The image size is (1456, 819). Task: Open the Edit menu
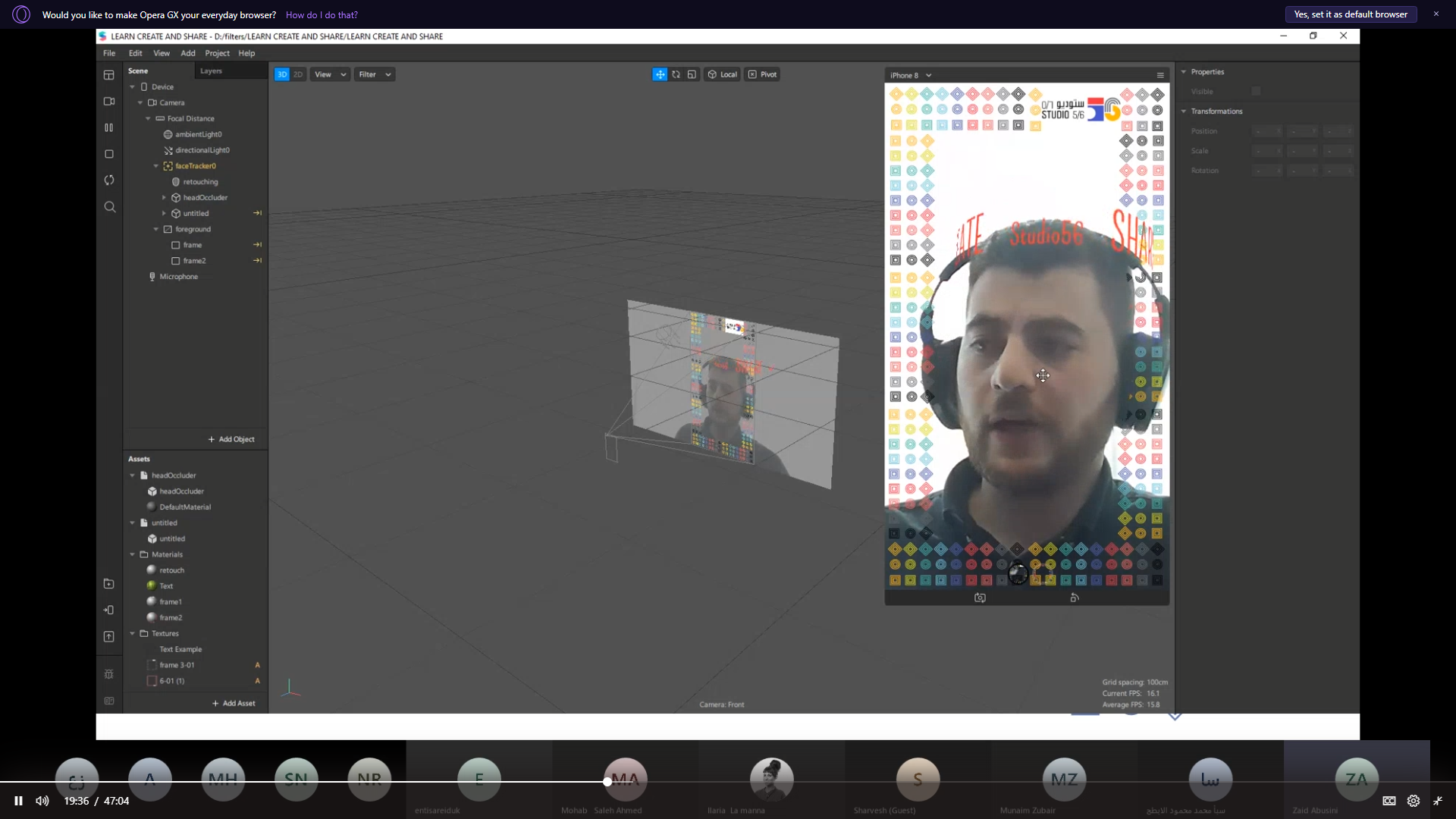click(136, 53)
